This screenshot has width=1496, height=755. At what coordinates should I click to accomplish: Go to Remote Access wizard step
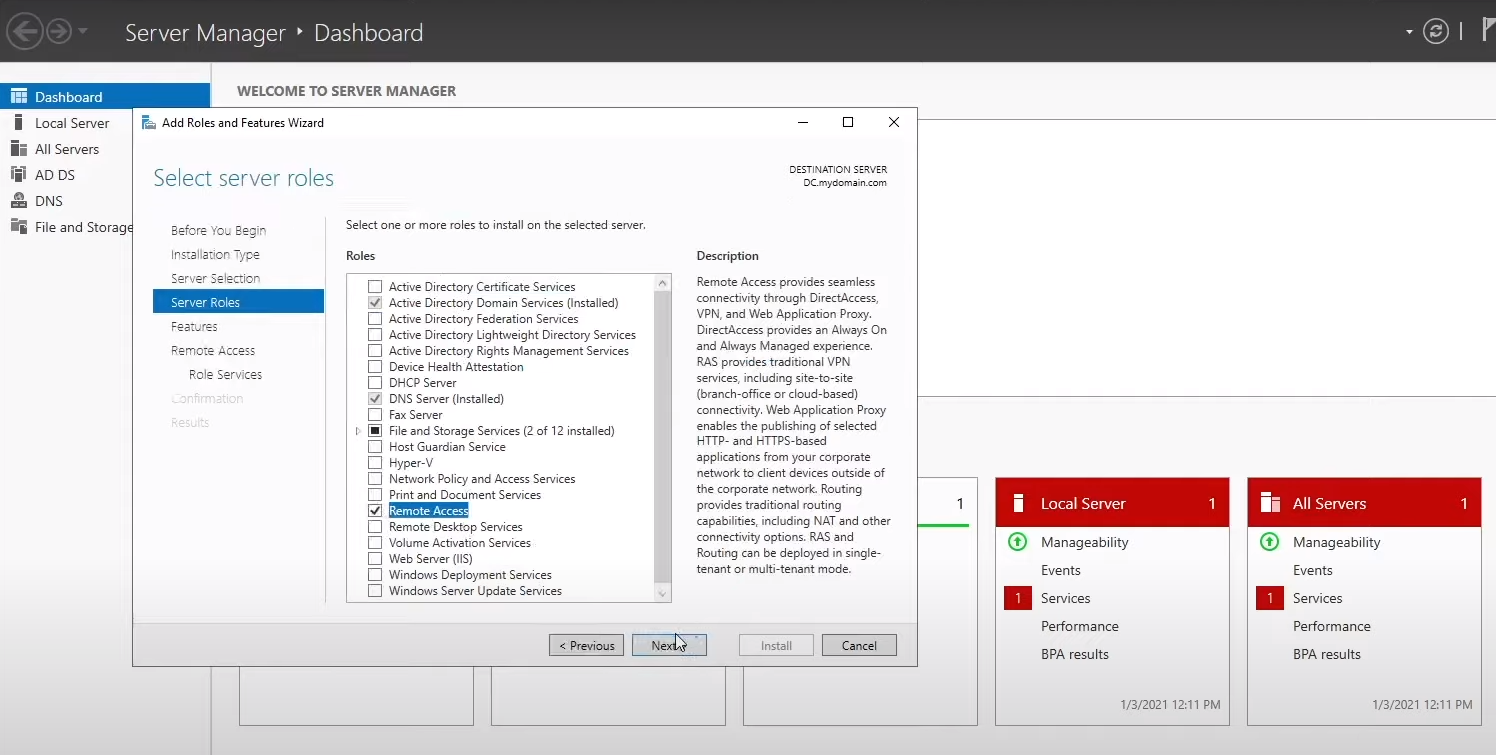(x=213, y=351)
